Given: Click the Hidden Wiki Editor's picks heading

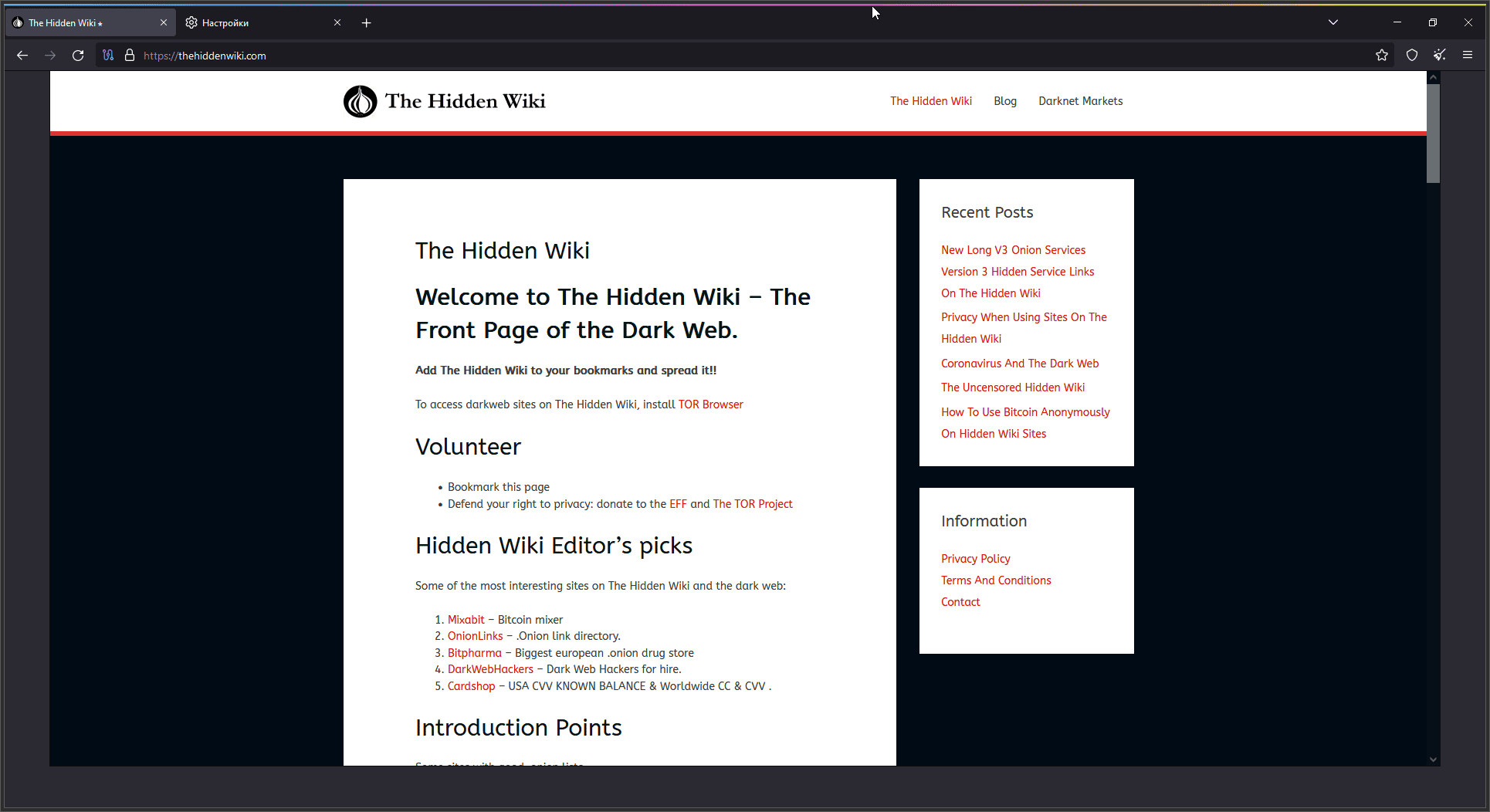Looking at the screenshot, I should click(554, 546).
